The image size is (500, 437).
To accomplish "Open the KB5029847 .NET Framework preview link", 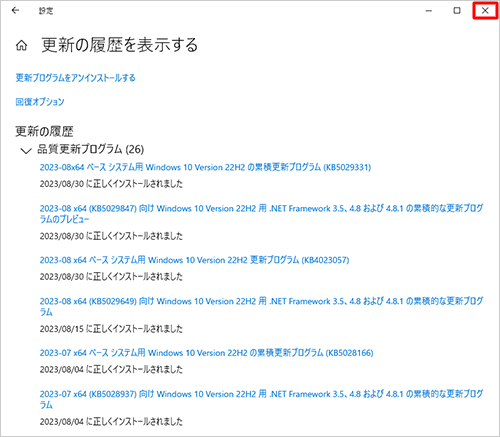I will click(261, 214).
